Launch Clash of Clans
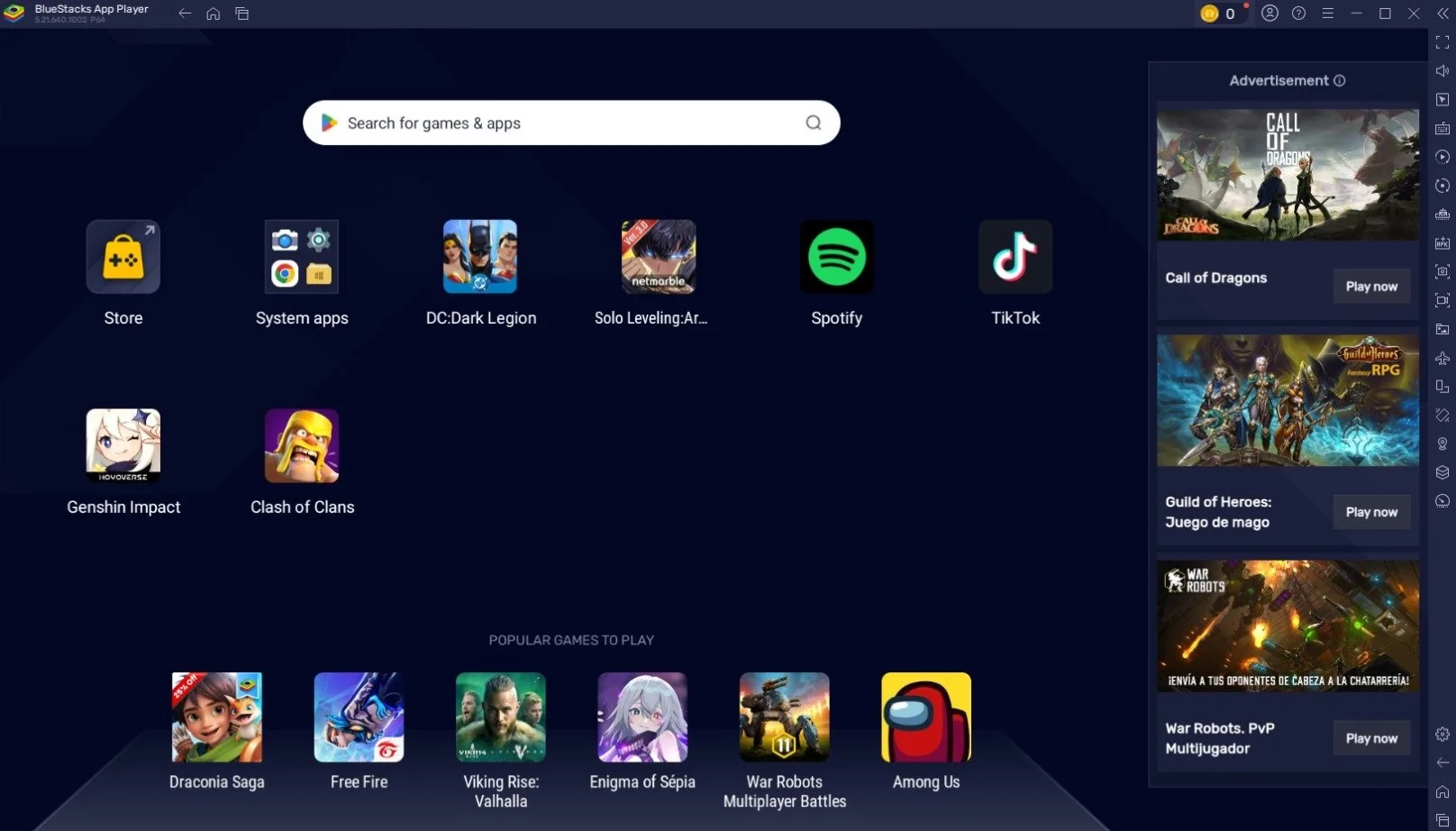 point(302,446)
